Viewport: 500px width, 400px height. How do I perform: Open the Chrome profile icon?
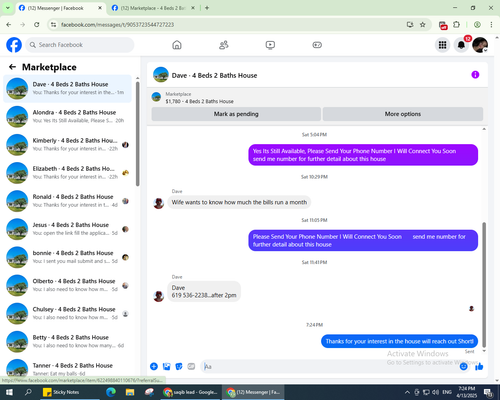[x=477, y=25]
